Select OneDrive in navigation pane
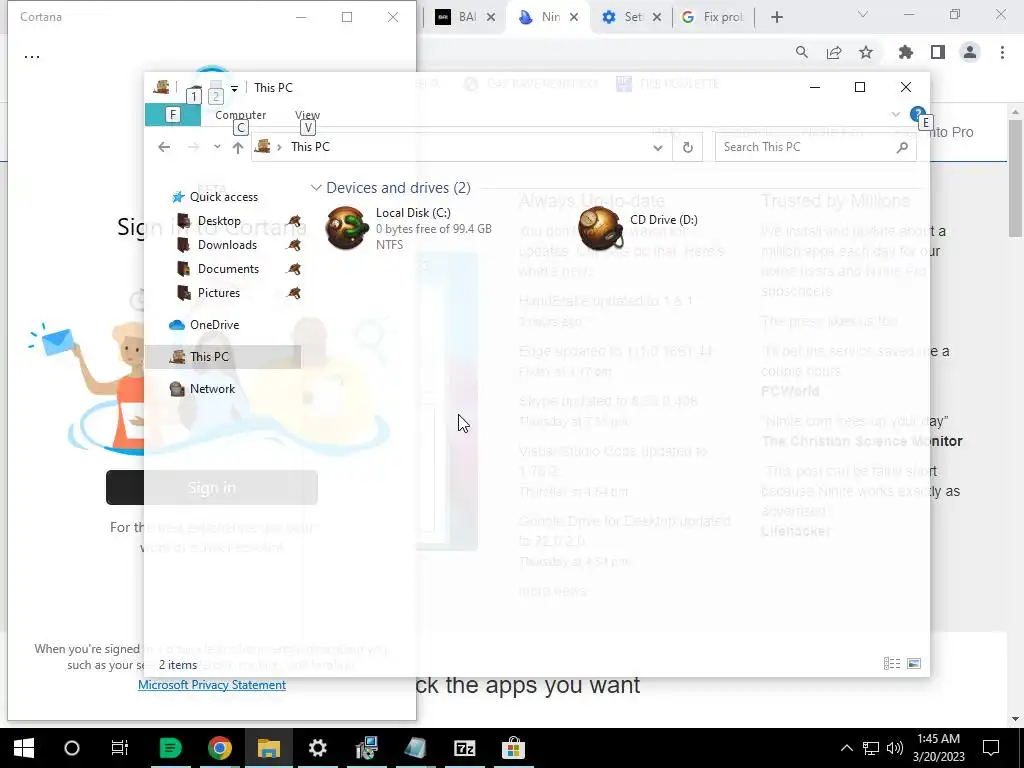The image size is (1024, 768). point(214,325)
